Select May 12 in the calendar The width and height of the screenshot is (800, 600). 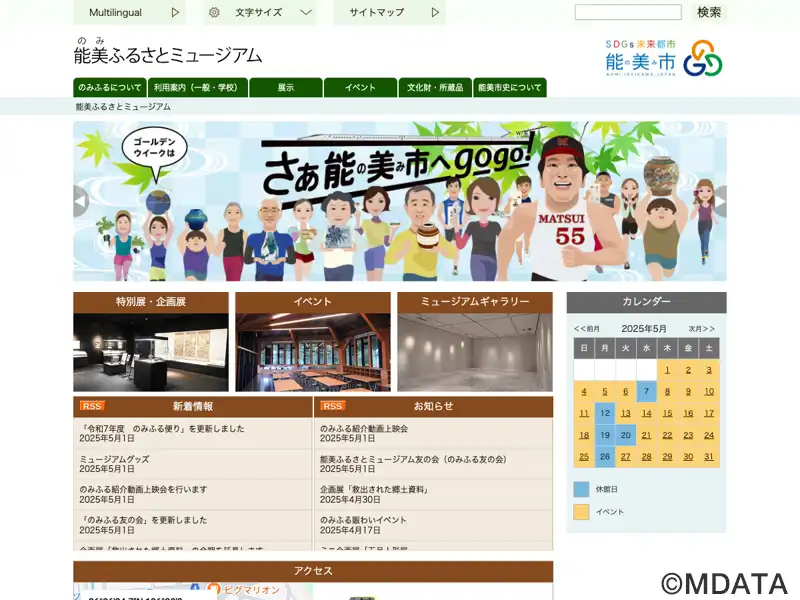tap(605, 413)
